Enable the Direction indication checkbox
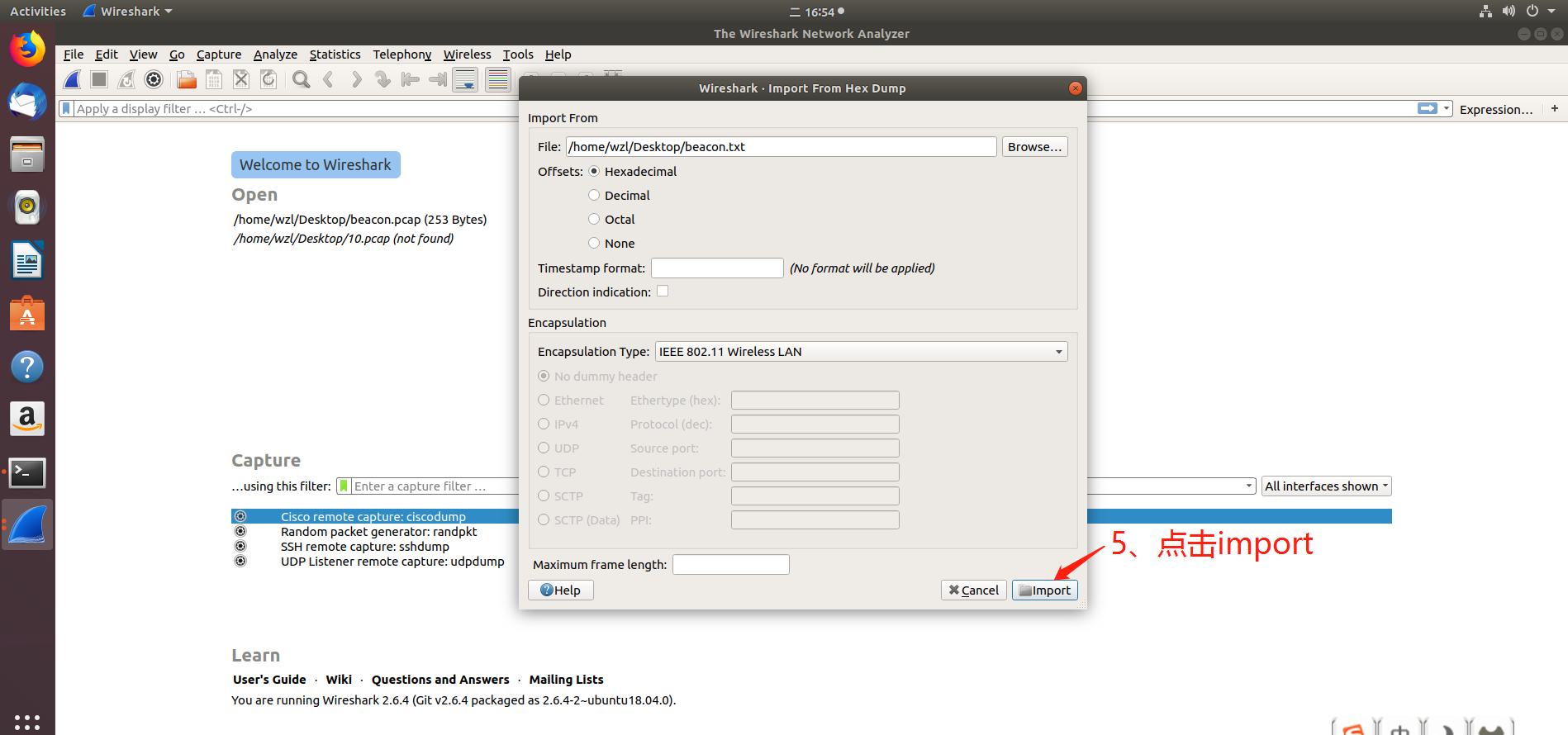1568x735 pixels. (663, 291)
